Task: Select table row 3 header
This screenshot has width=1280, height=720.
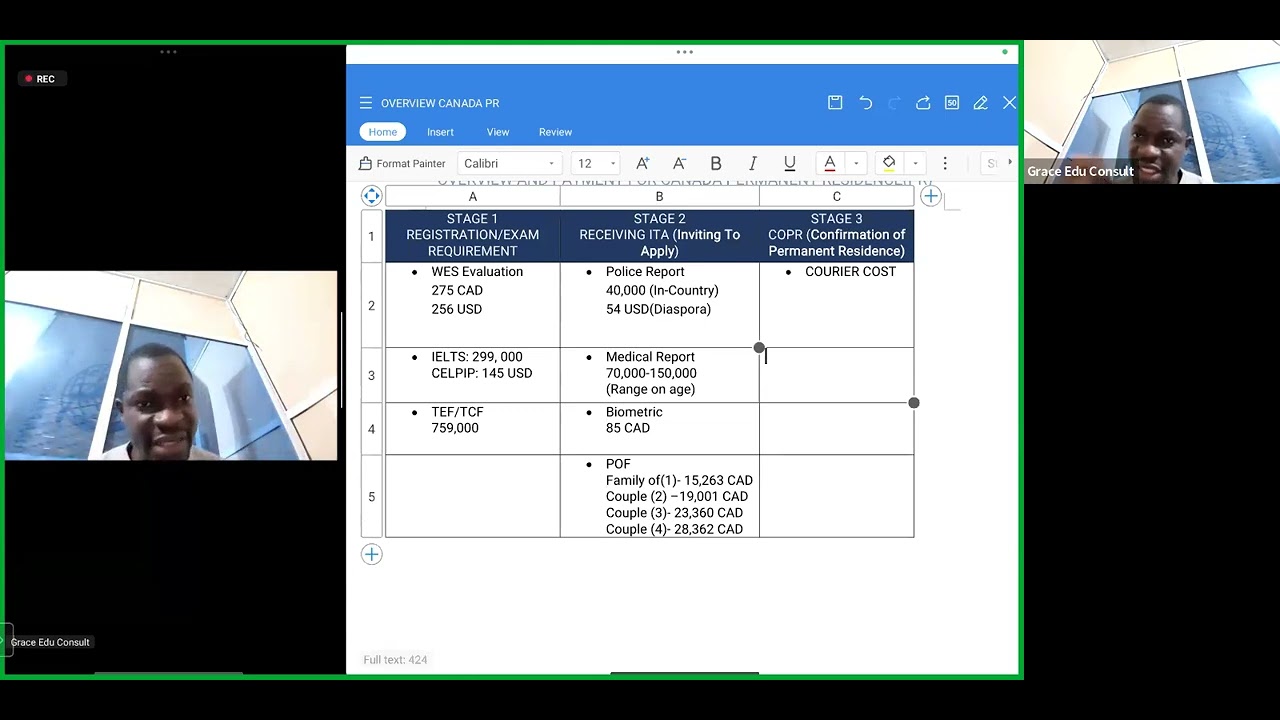Action: pos(372,375)
